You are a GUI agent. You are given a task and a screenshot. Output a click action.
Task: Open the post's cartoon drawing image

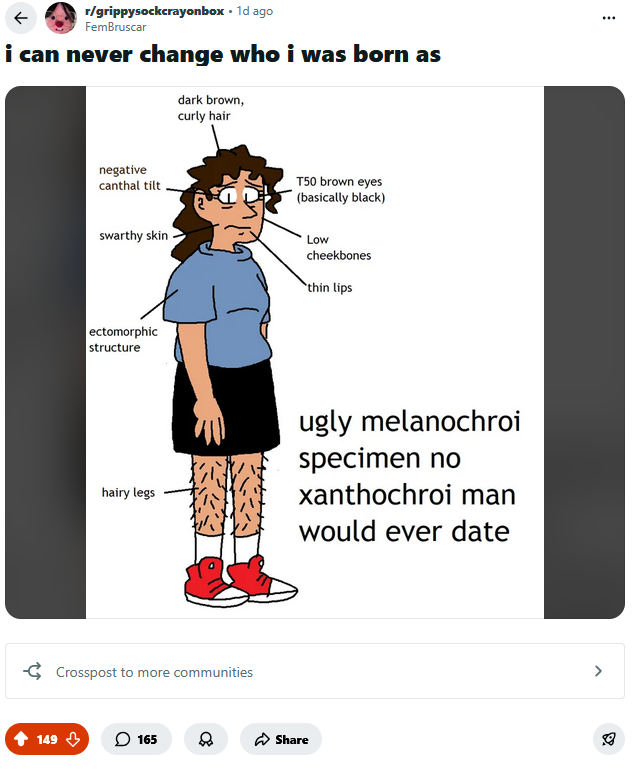(314, 352)
